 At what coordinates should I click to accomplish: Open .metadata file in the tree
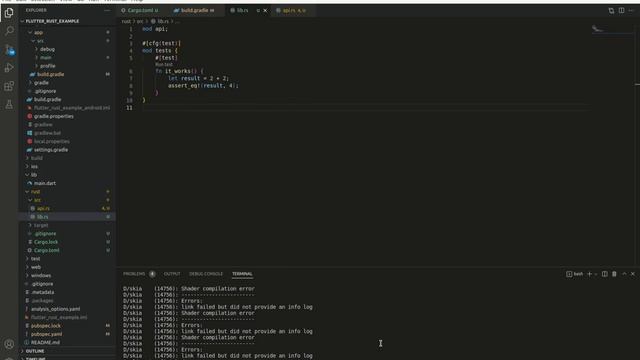tap(42, 292)
